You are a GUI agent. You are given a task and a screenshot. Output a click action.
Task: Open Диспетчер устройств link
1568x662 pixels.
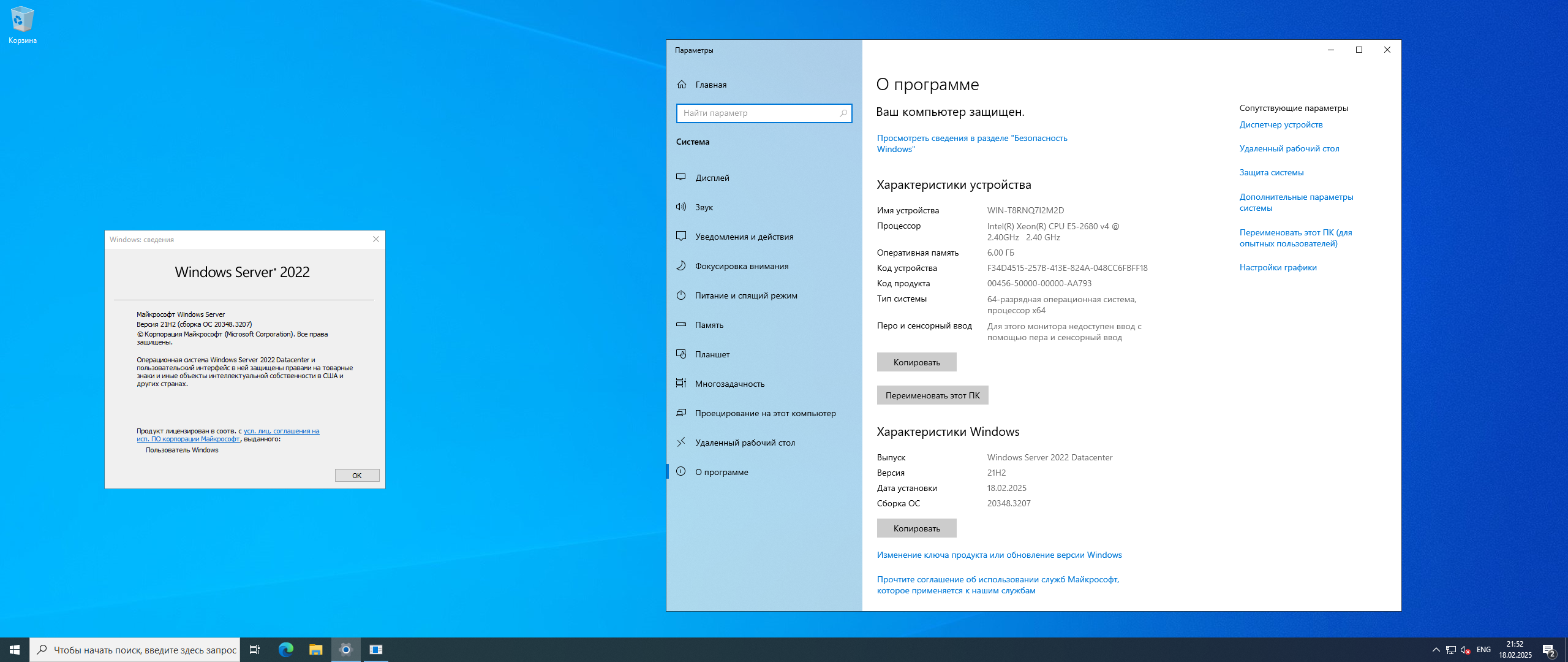[x=1281, y=124]
